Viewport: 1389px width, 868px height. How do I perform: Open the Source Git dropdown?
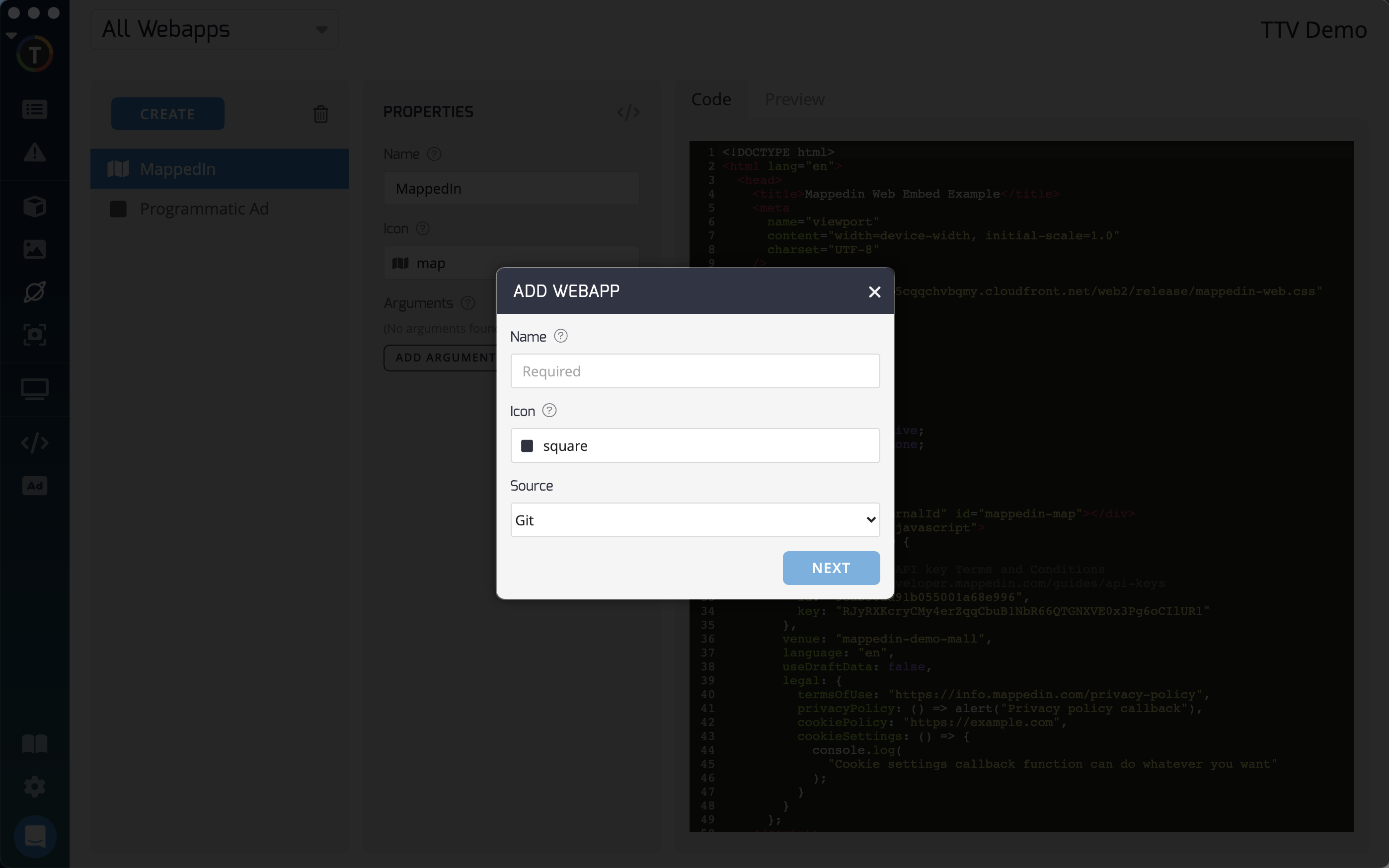pos(695,520)
